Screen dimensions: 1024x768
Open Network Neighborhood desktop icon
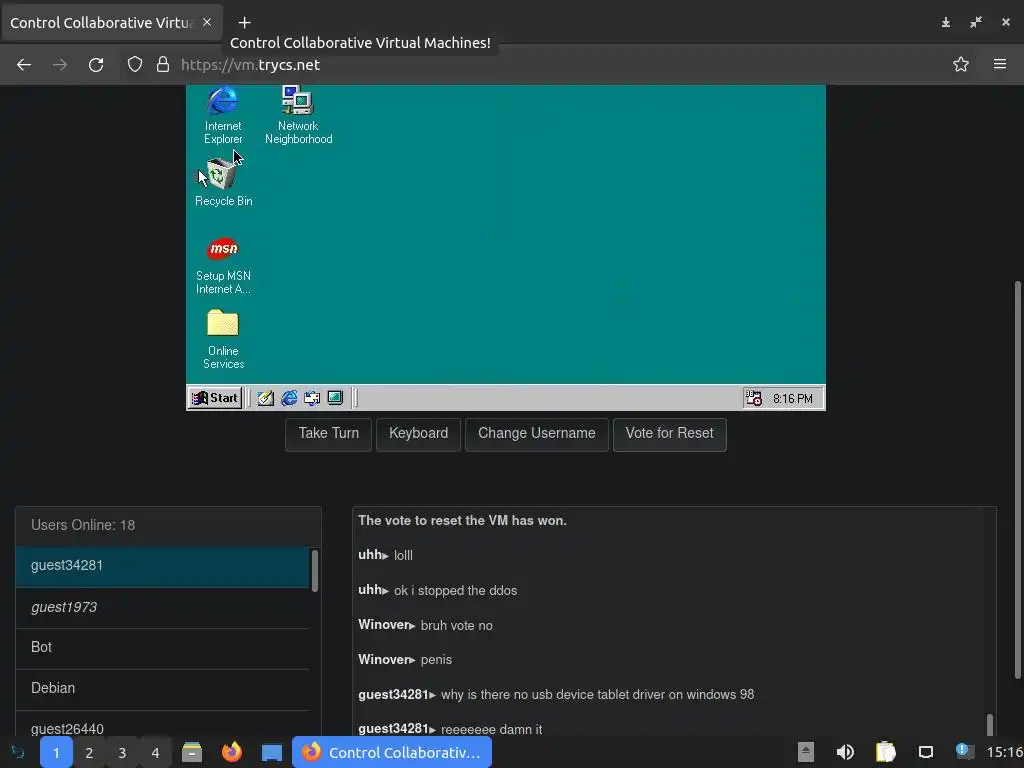click(x=298, y=114)
